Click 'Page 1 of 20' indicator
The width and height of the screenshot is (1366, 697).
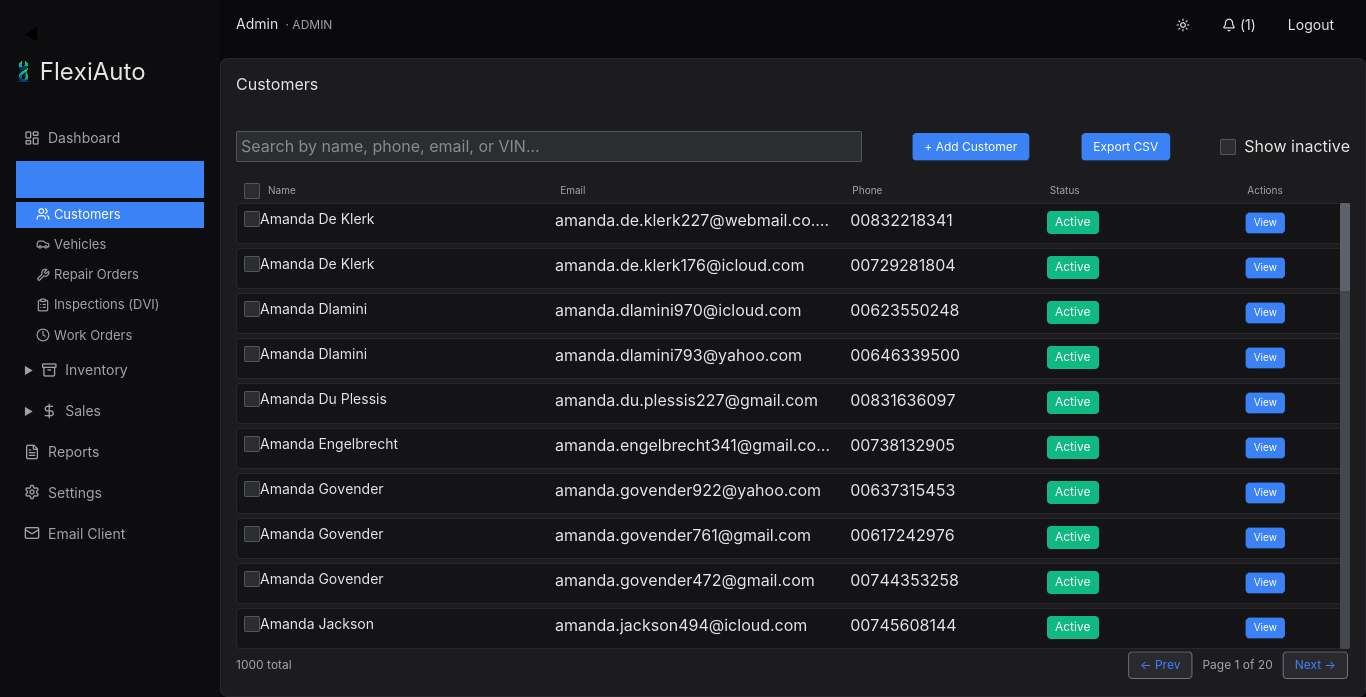coord(1237,665)
